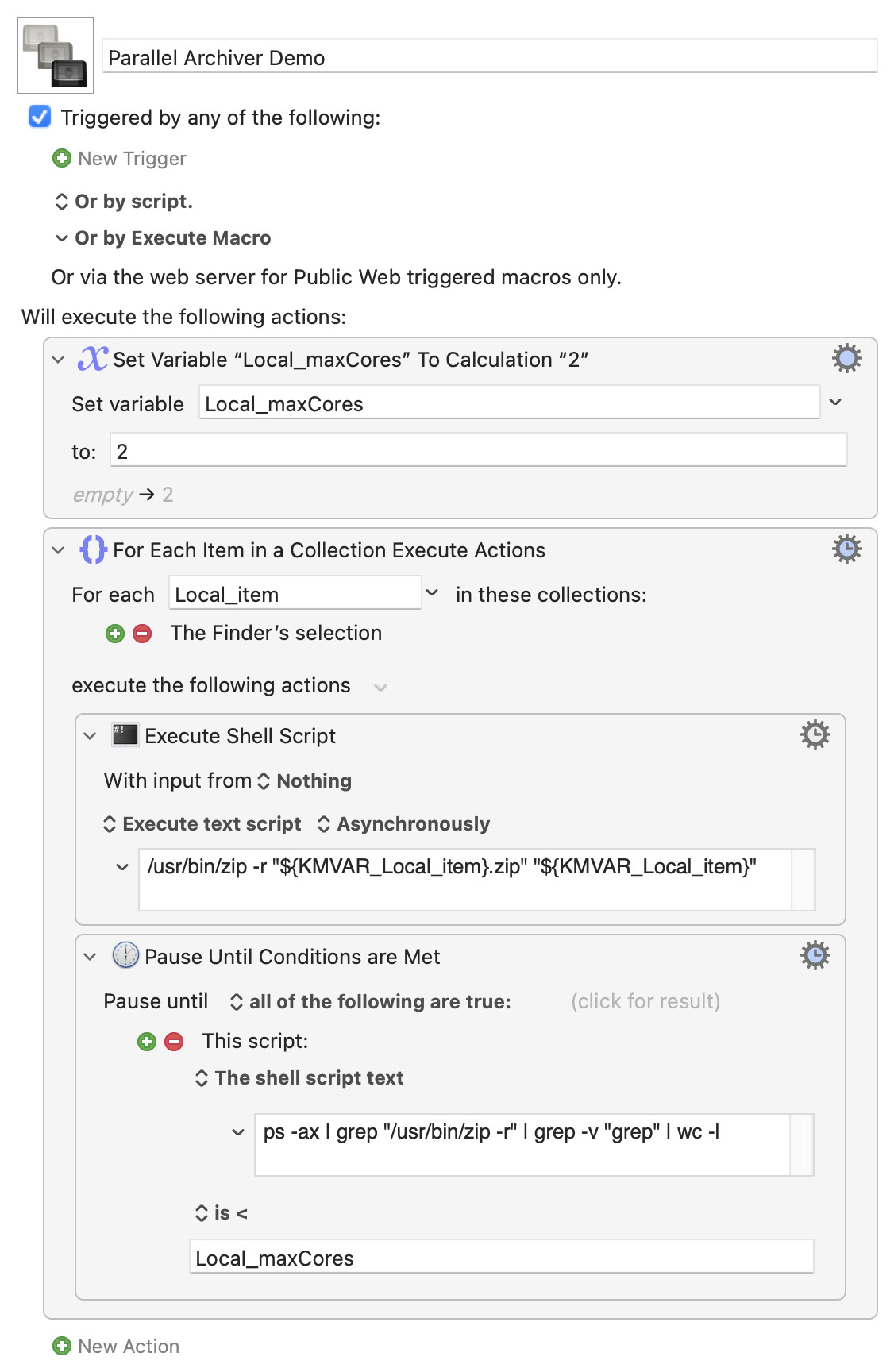This screenshot has height=1372, width=894.
Task: Click the macro icon next to the name
Action: point(56,56)
